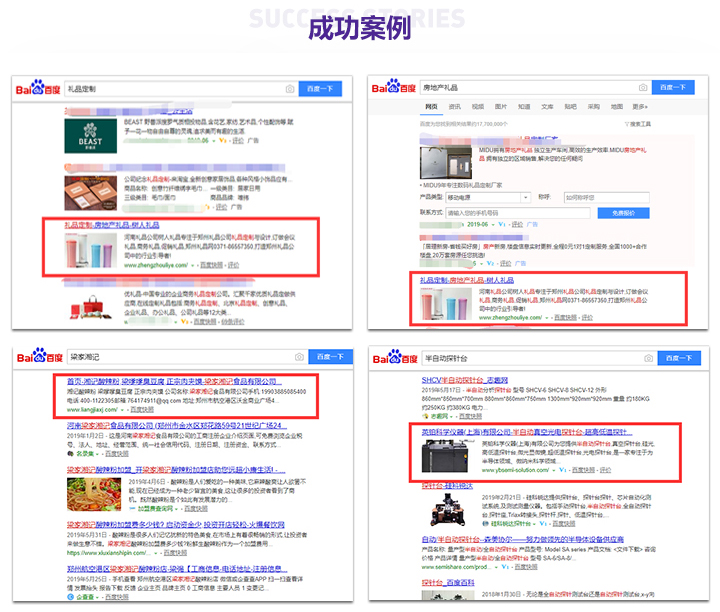This screenshot has width=720, height=612.
Task: Switch to the 图片 tab
Action: 501,106
